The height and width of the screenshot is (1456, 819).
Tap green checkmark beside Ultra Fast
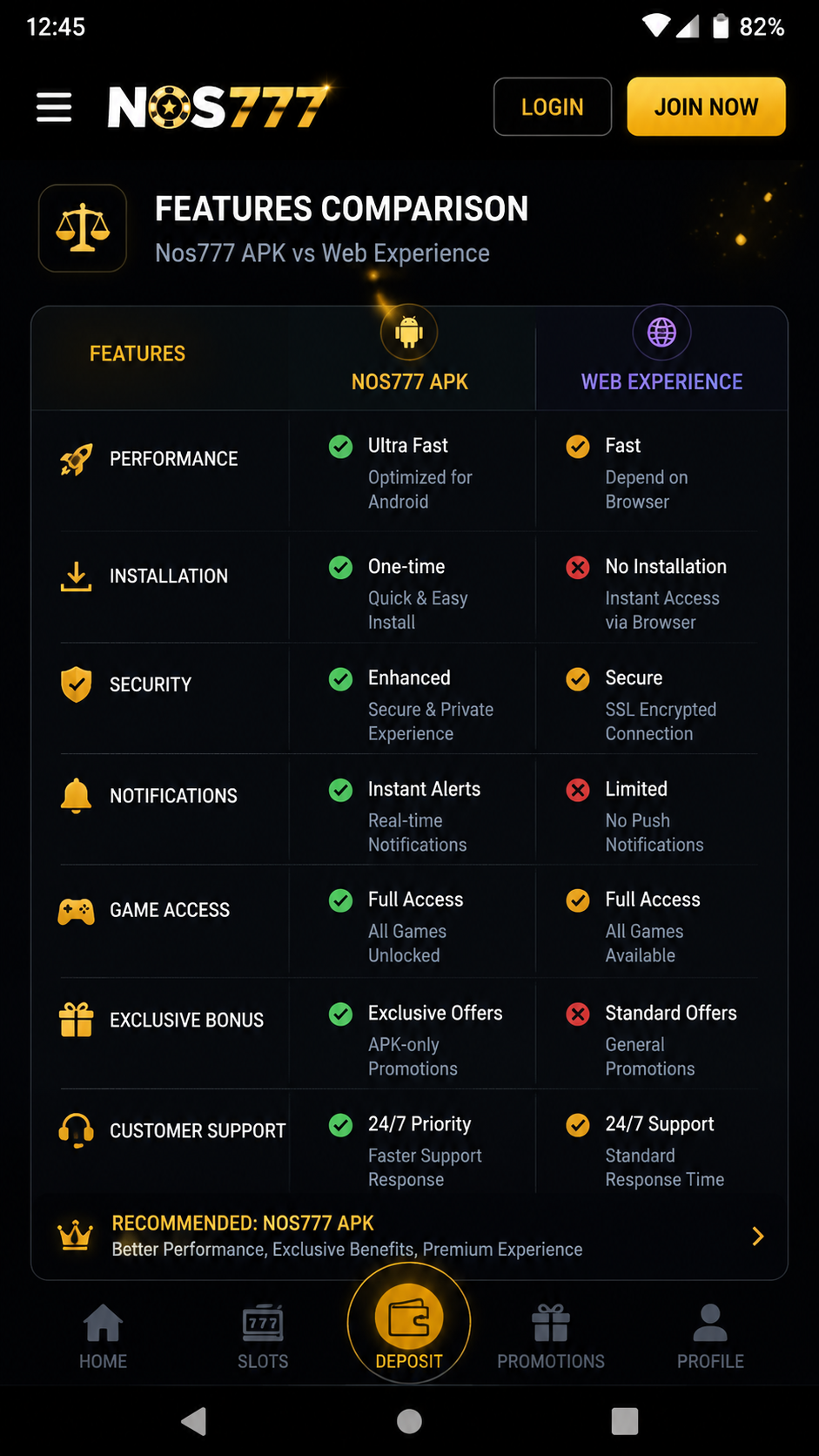tap(341, 447)
